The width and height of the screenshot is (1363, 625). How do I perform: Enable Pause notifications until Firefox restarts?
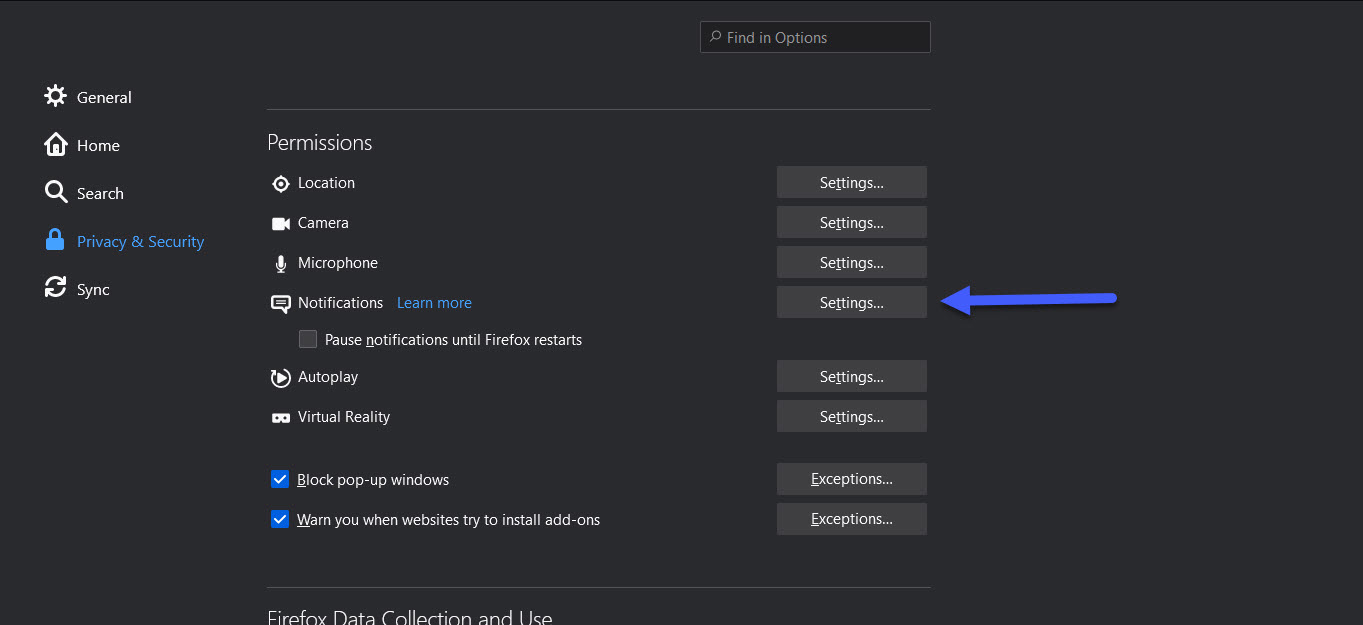[308, 339]
